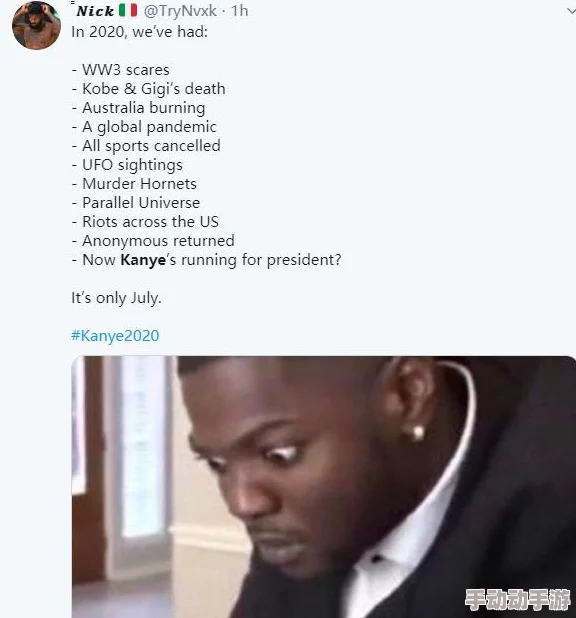The height and width of the screenshot is (618, 576).
Task: Select the "UFO sightings" line
Action: click(x=127, y=165)
